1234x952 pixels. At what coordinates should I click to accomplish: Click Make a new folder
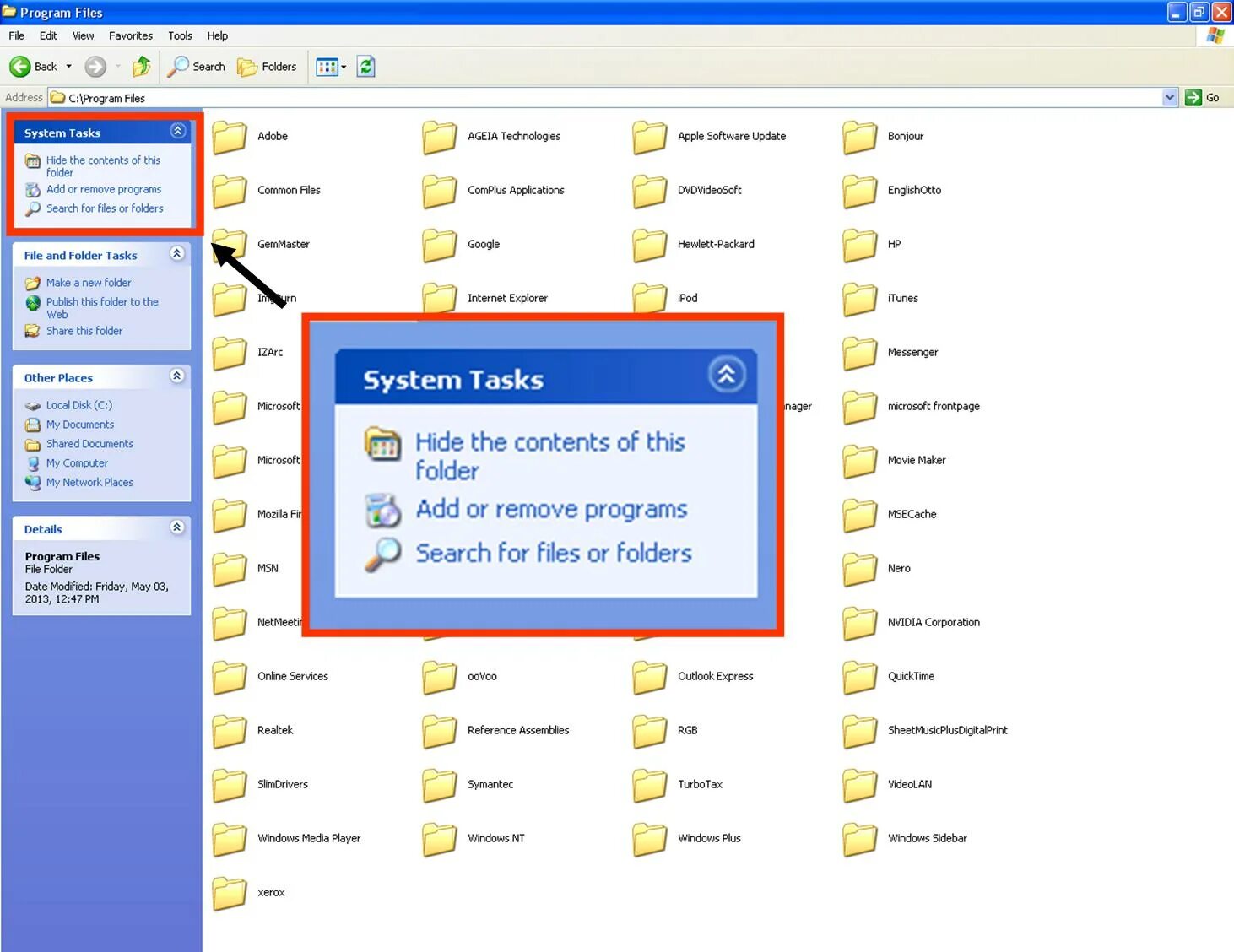pos(89,283)
